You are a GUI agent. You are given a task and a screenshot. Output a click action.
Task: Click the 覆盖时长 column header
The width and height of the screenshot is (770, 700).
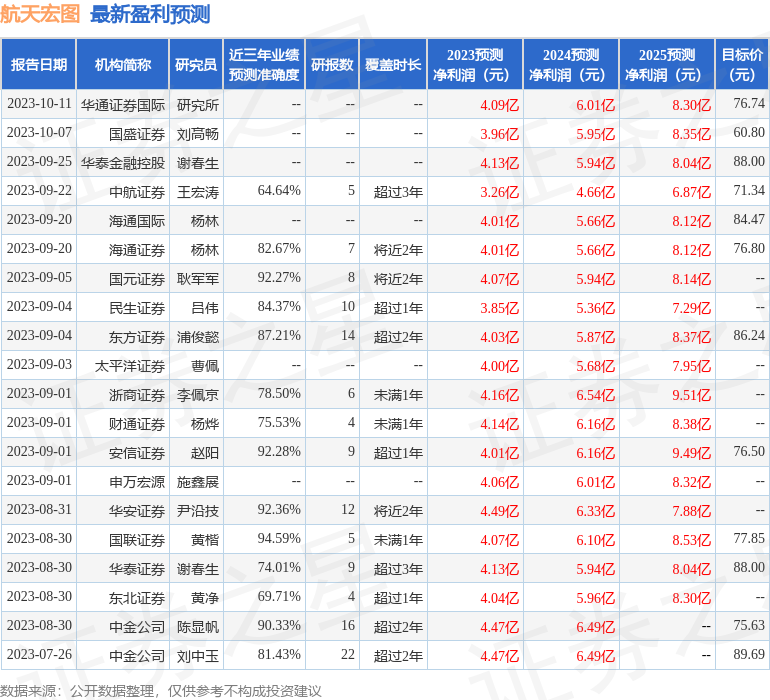(x=393, y=64)
